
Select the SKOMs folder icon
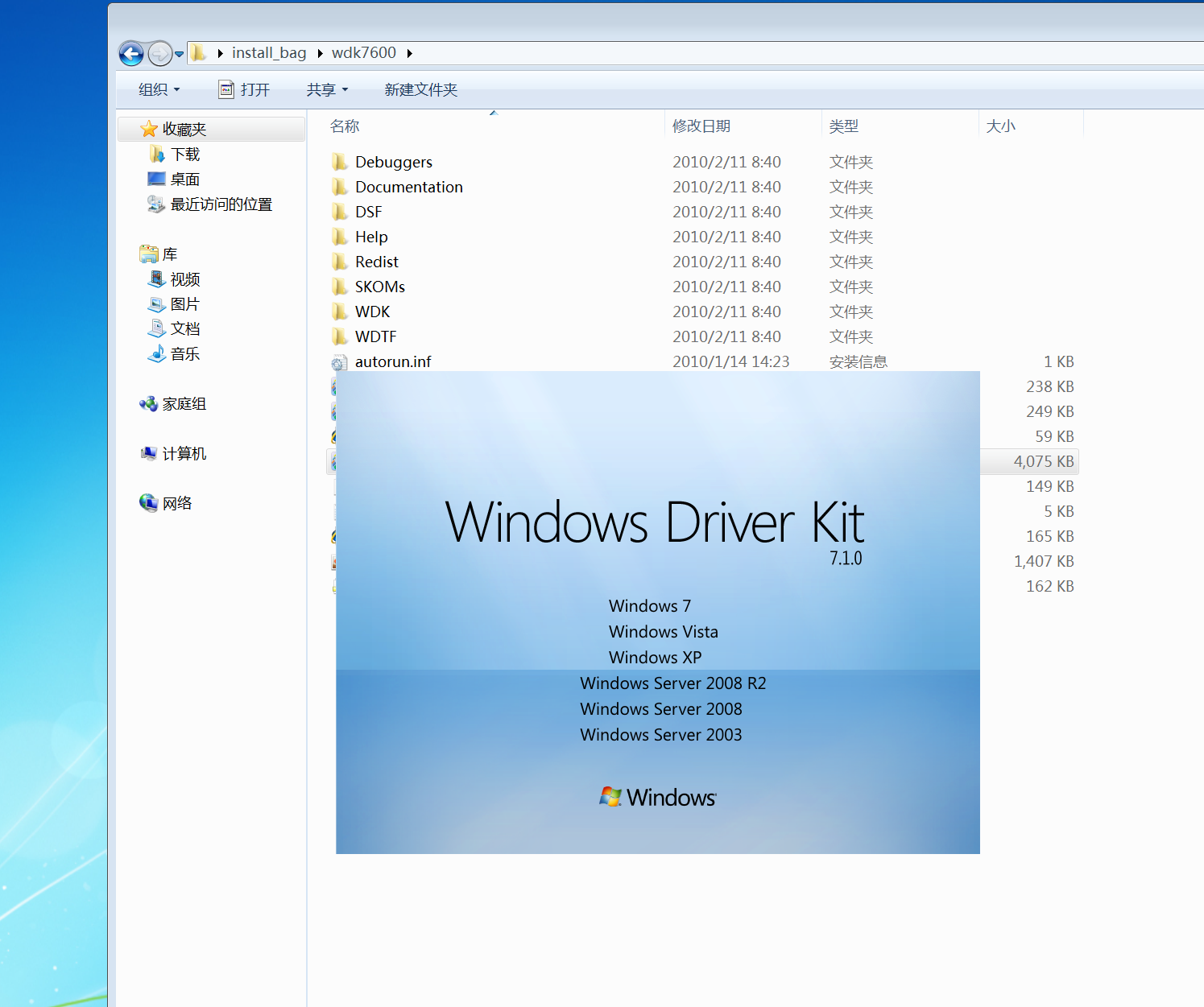click(339, 287)
